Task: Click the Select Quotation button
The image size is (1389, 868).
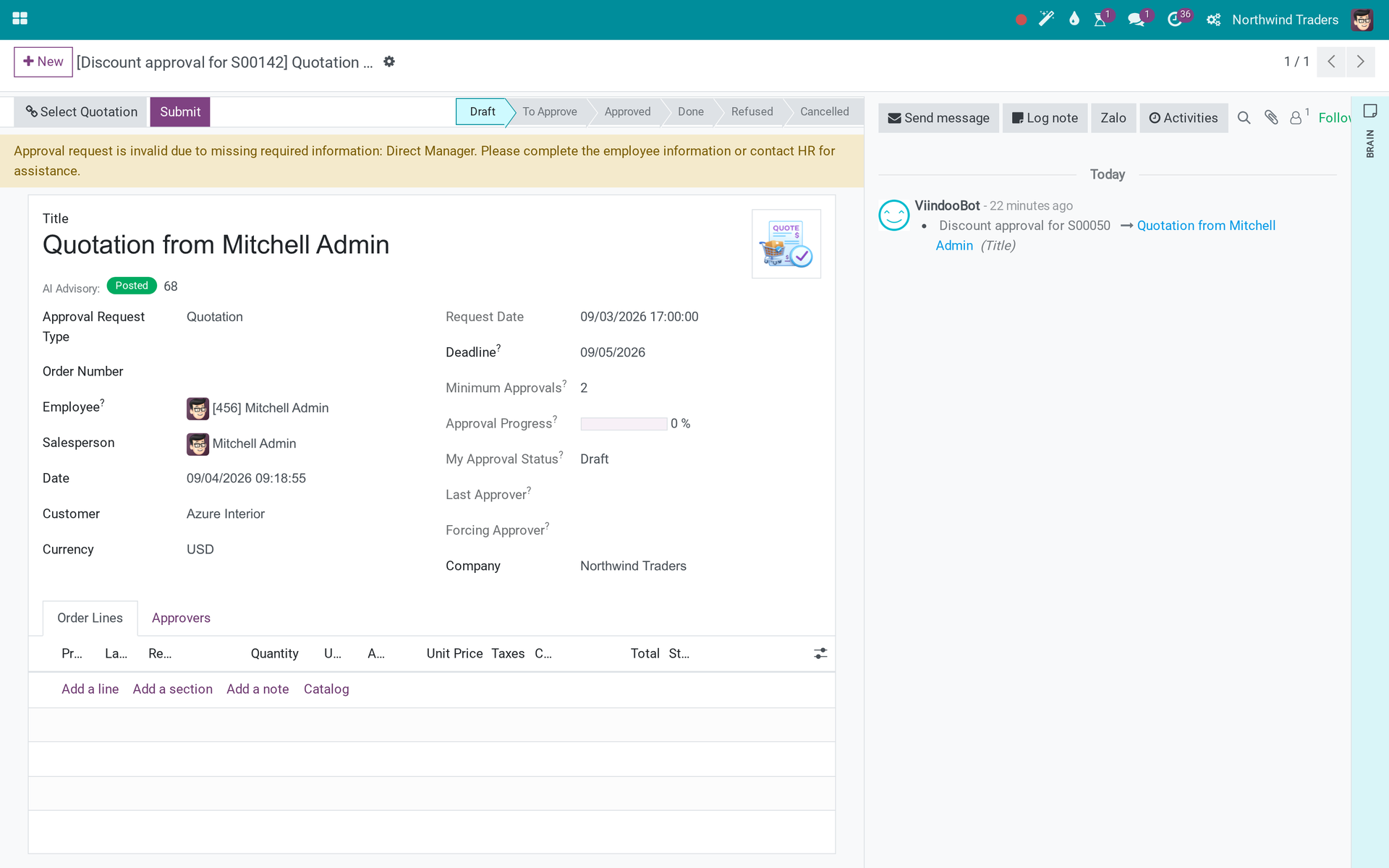Action: point(81,112)
